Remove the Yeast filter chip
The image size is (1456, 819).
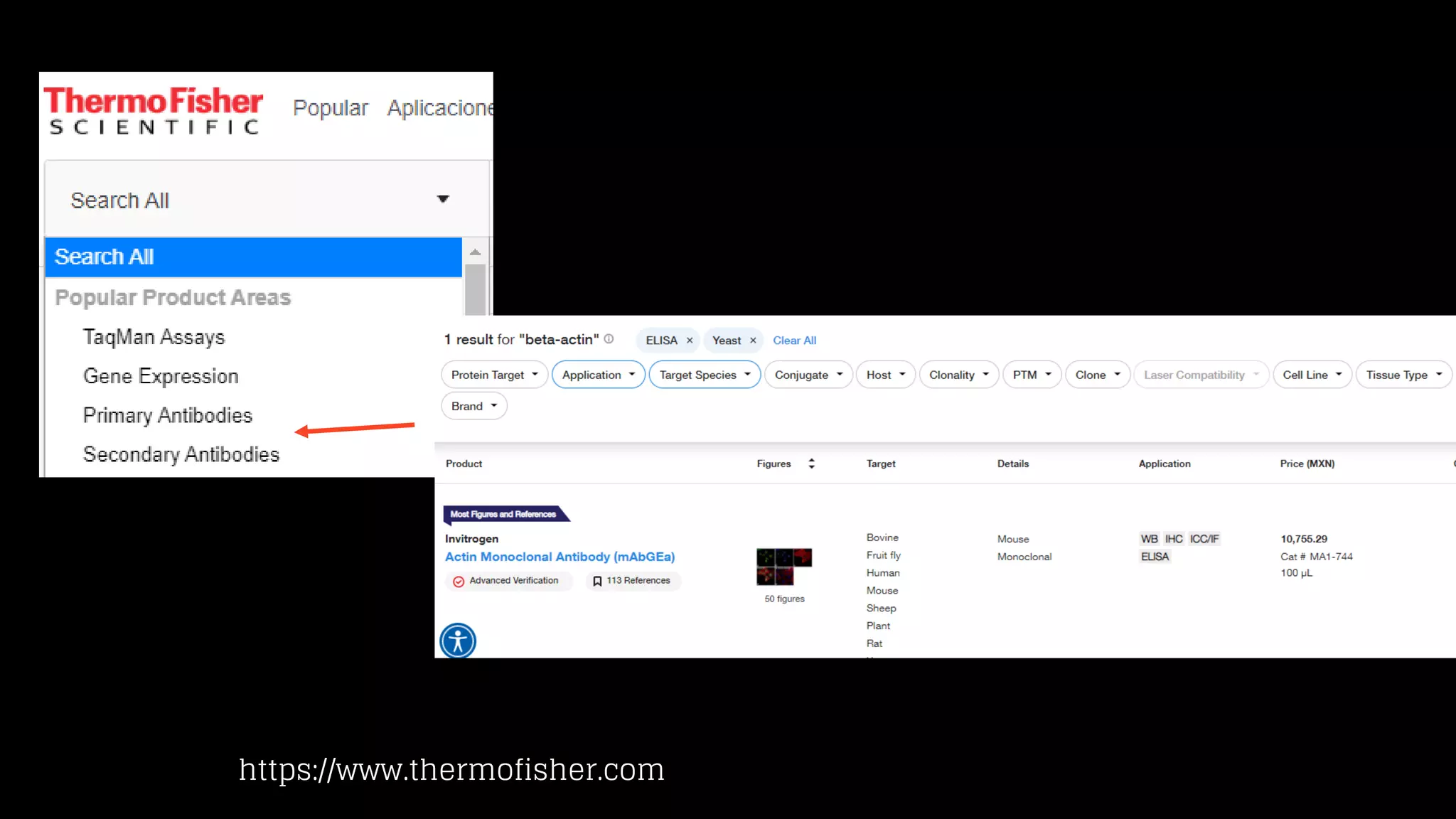tap(753, 341)
